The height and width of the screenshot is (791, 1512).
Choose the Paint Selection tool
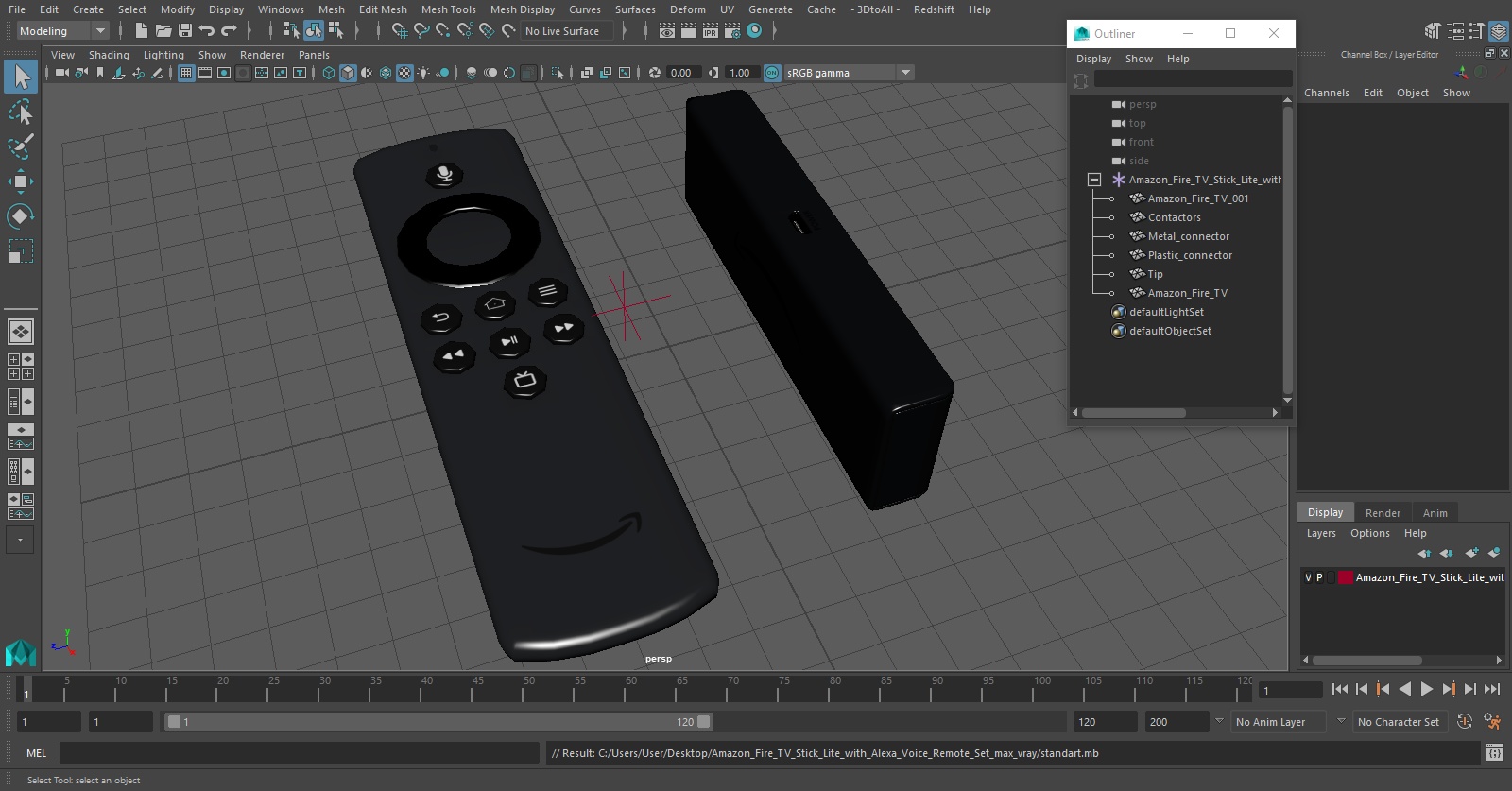click(x=21, y=146)
